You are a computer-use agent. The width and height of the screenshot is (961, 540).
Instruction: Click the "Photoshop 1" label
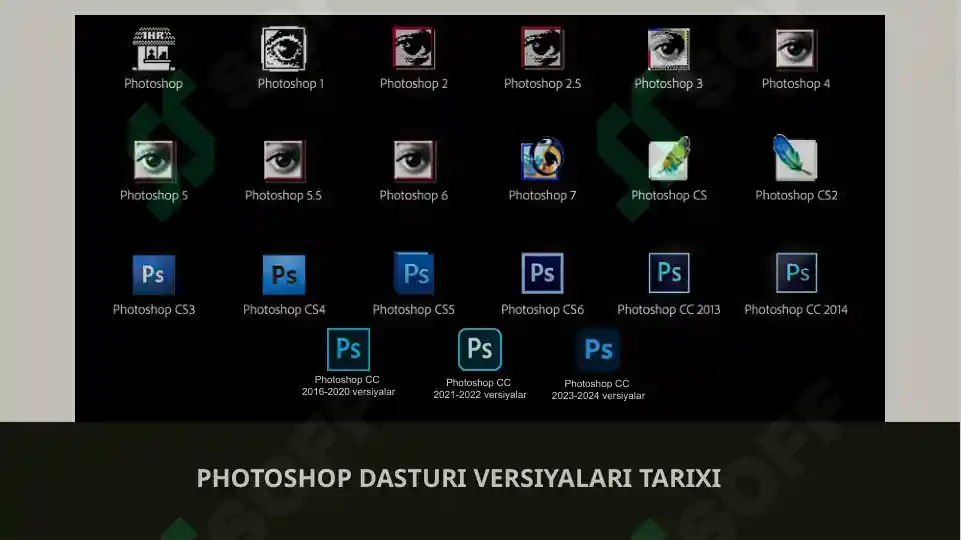tap(291, 84)
